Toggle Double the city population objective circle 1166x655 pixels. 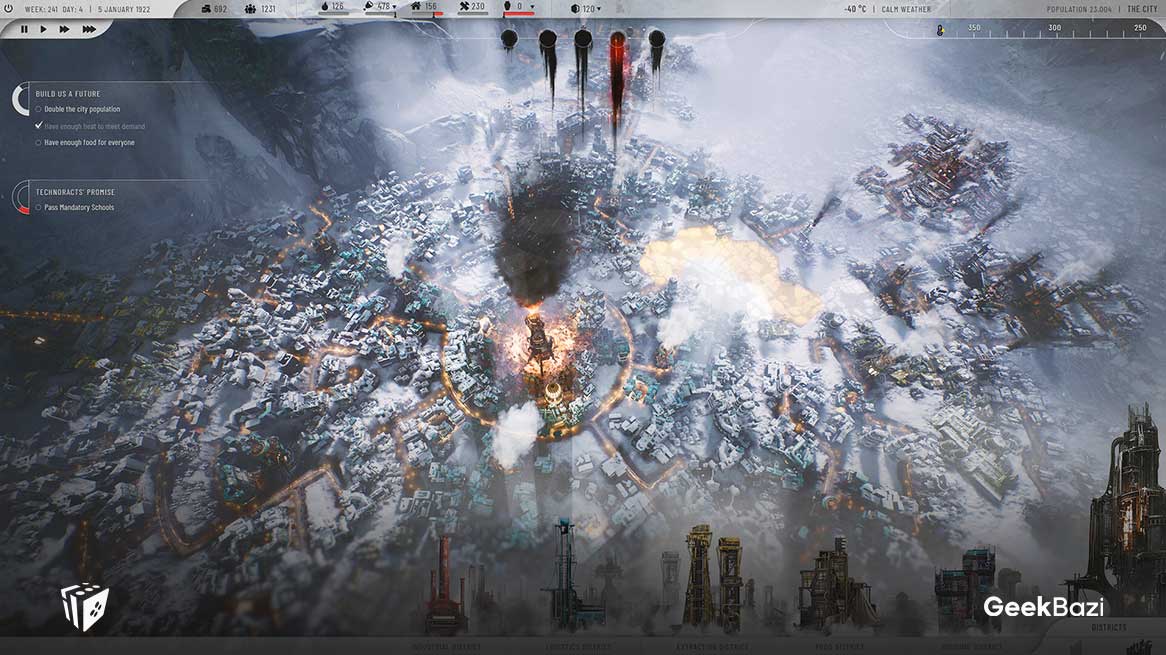39,109
